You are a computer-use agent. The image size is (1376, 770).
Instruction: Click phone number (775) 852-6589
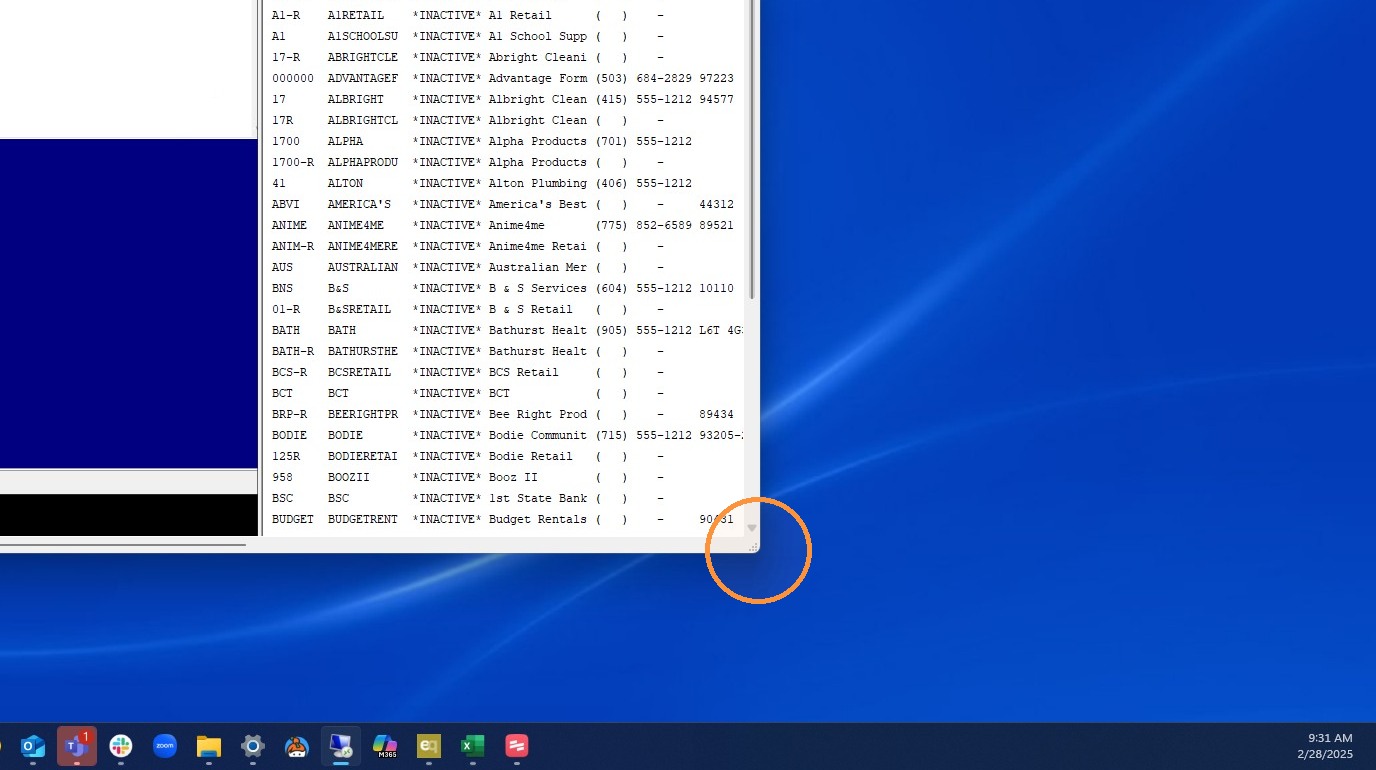(643, 225)
